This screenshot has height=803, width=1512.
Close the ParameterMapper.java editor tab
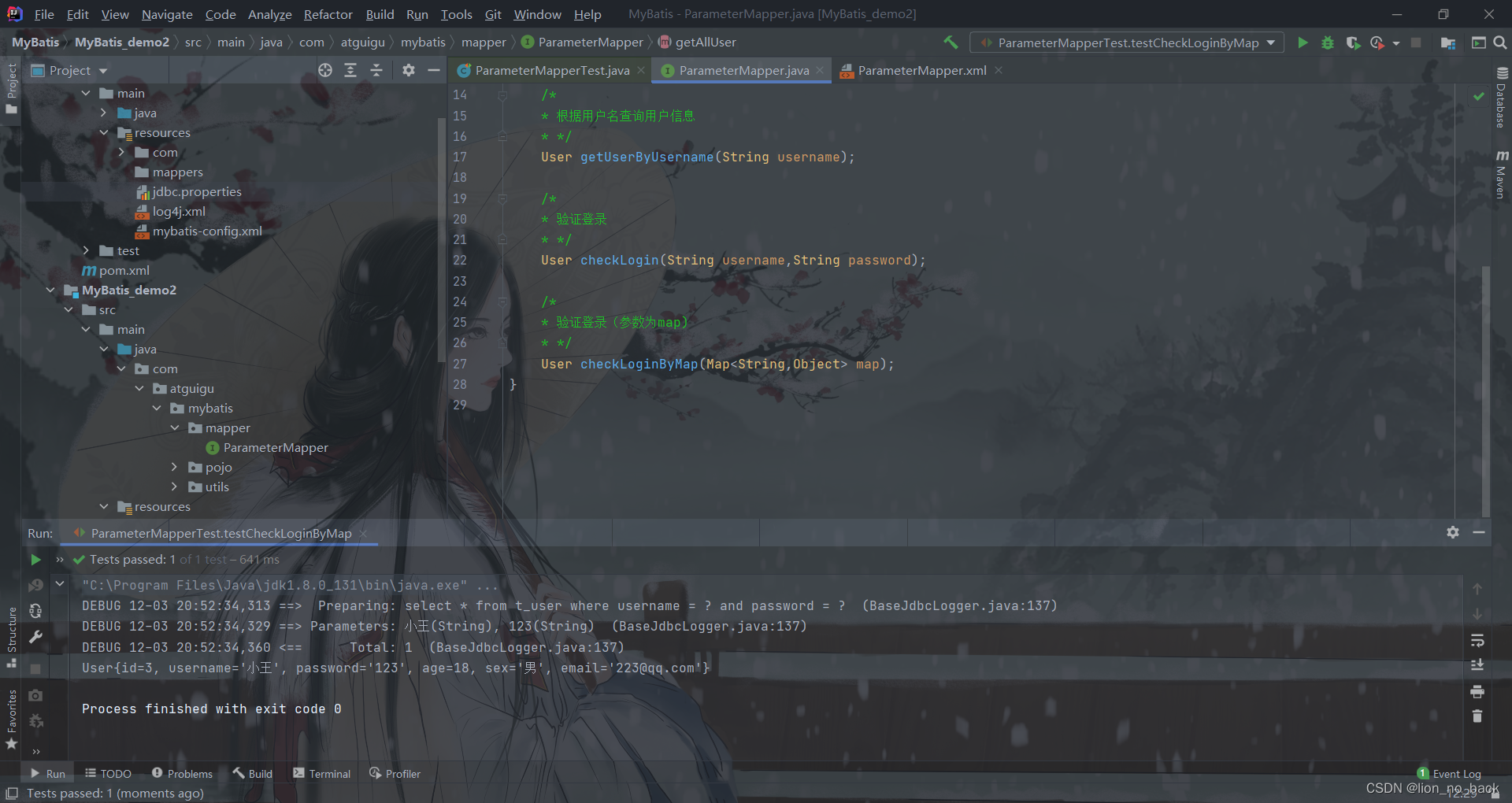pyautogui.click(x=820, y=70)
